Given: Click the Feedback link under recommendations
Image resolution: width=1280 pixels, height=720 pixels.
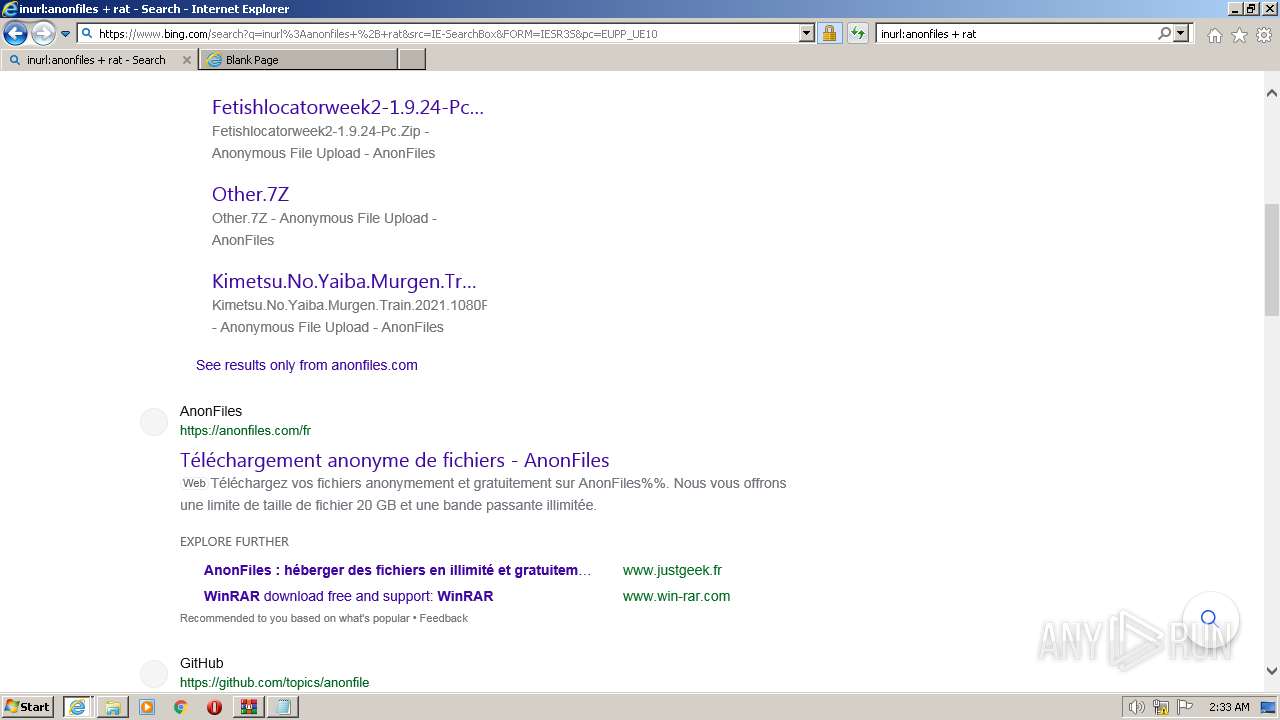Looking at the screenshot, I should (x=443, y=618).
